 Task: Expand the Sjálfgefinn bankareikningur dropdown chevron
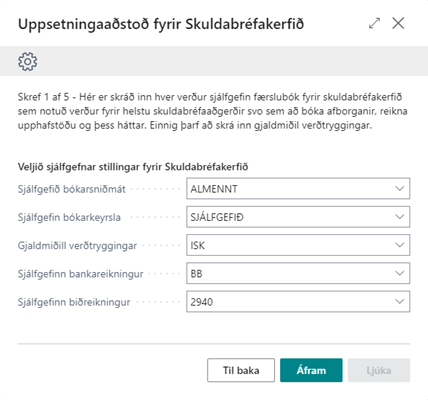400,274
